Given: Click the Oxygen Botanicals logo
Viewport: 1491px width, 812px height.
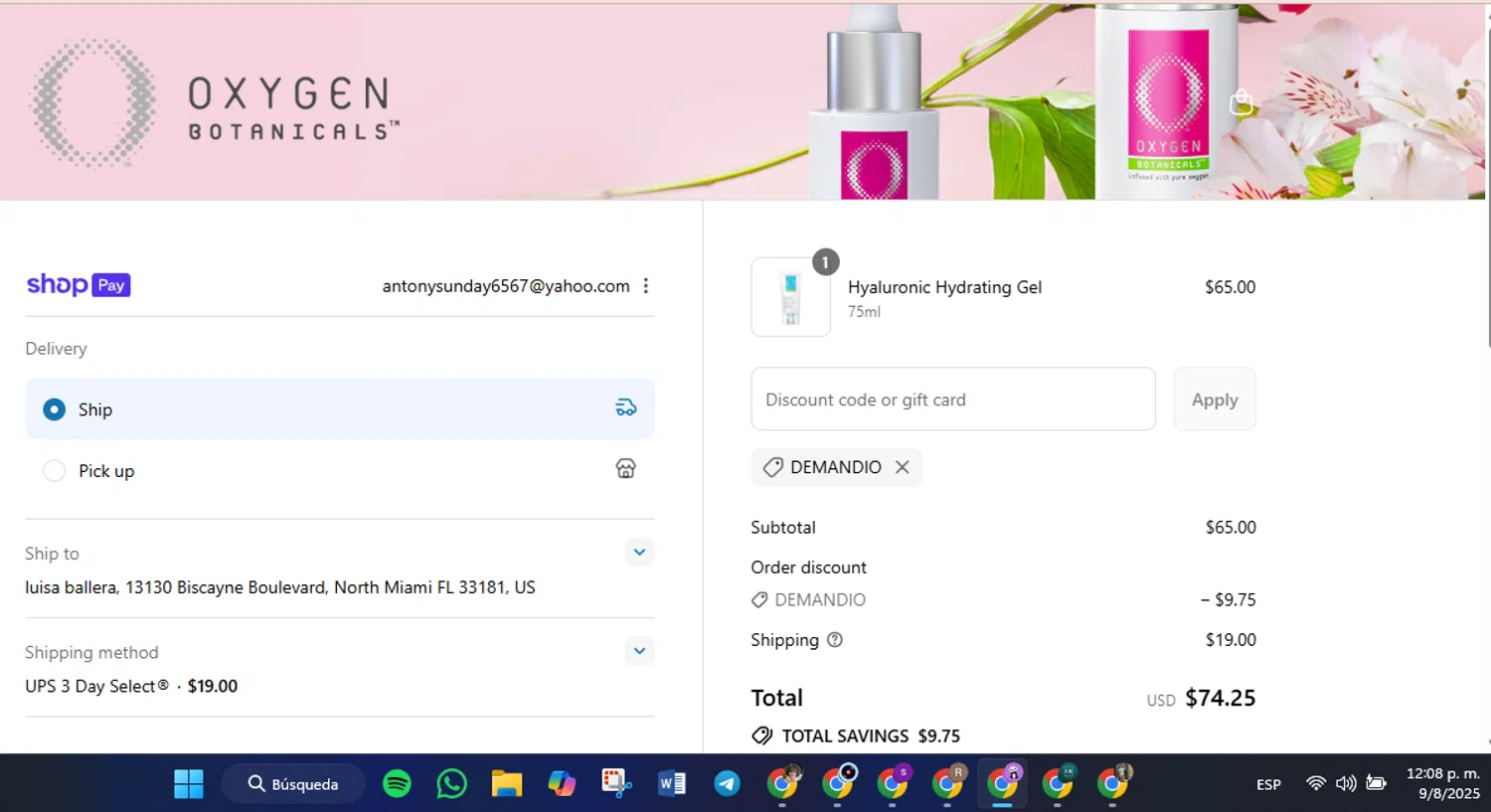Looking at the screenshot, I should click(x=216, y=103).
